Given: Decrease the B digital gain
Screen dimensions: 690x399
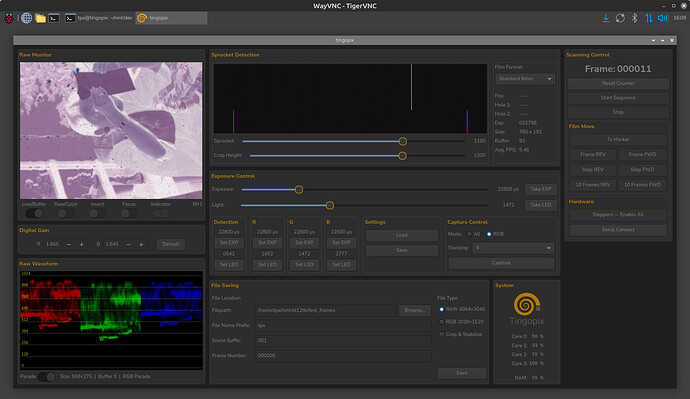Looking at the screenshot, I should click(x=128, y=244).
